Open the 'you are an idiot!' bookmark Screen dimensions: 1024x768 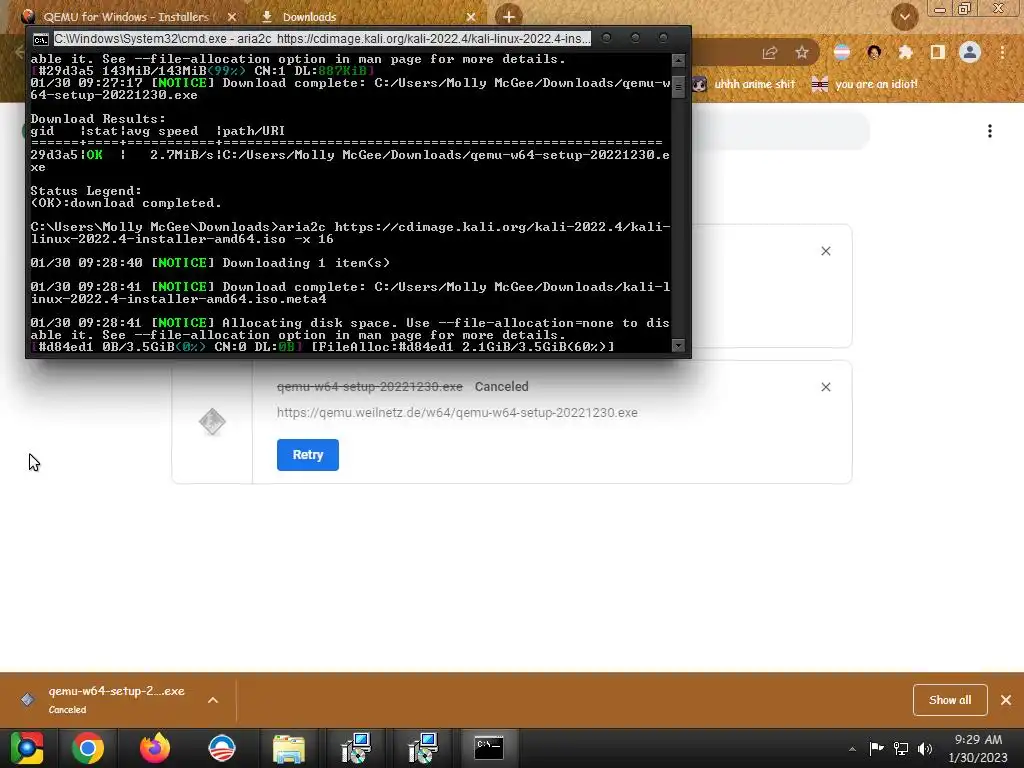pyautogui.click(x=865, y=84)
